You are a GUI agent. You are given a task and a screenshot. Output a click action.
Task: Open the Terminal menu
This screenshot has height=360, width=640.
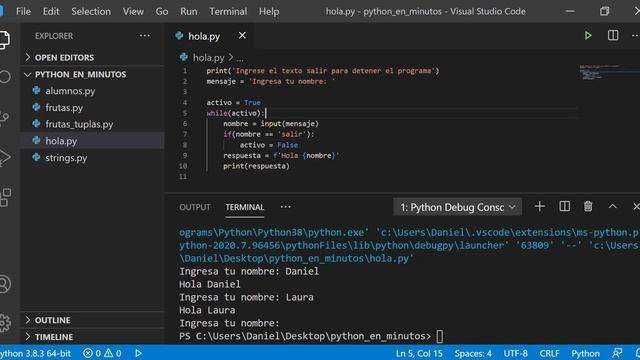pos(228,11)
